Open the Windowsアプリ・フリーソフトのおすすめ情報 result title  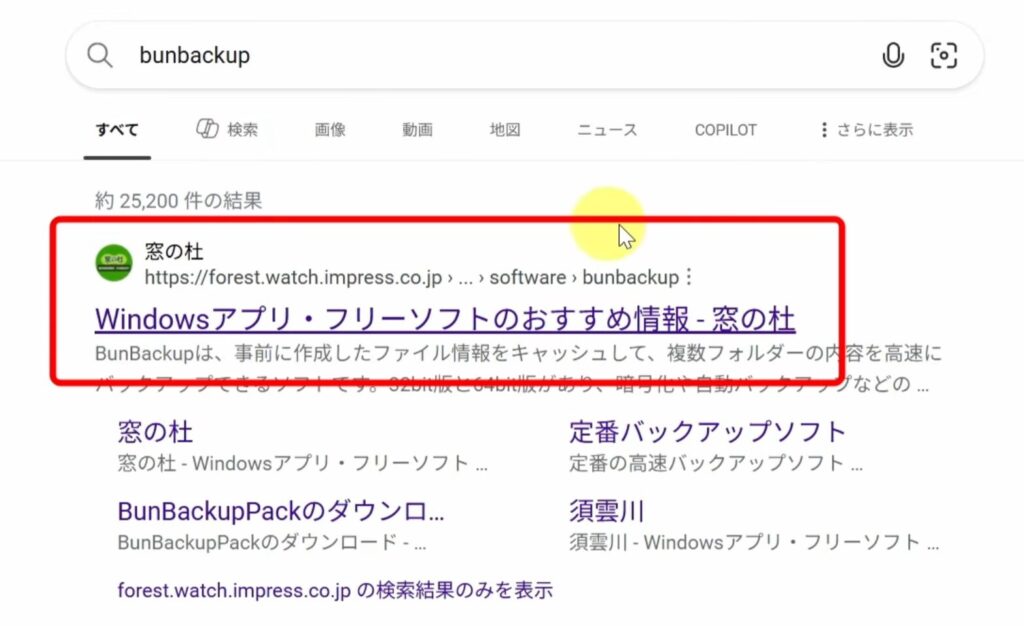445,319
